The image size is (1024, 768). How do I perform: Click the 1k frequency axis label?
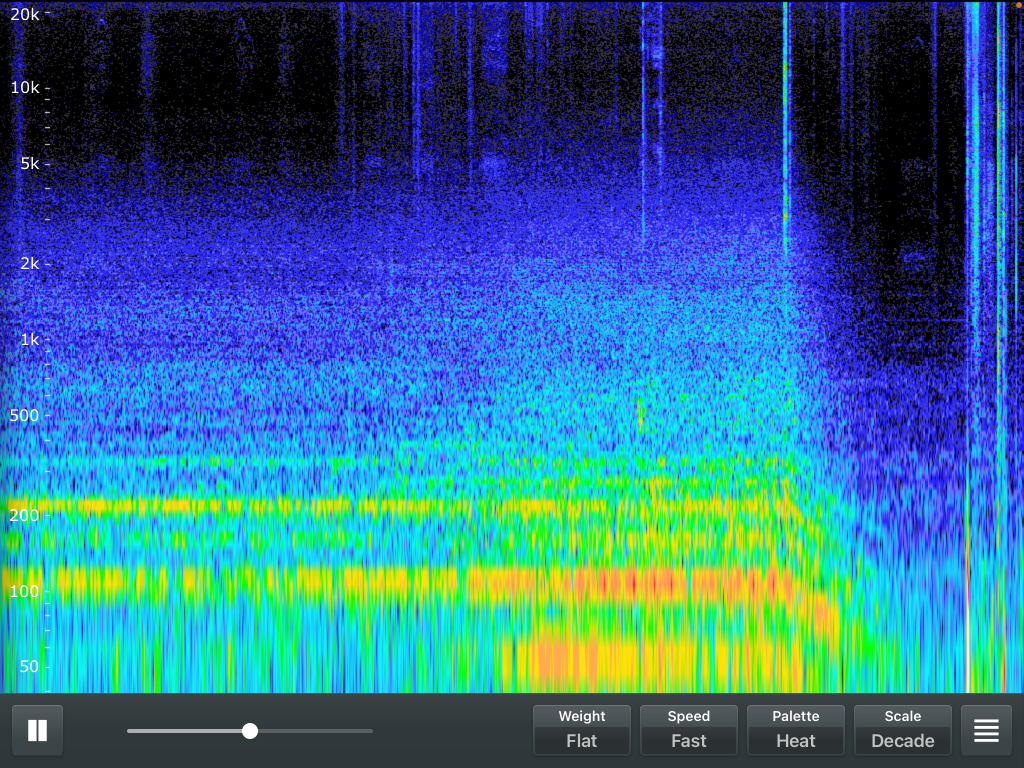[x=28, y=339]
